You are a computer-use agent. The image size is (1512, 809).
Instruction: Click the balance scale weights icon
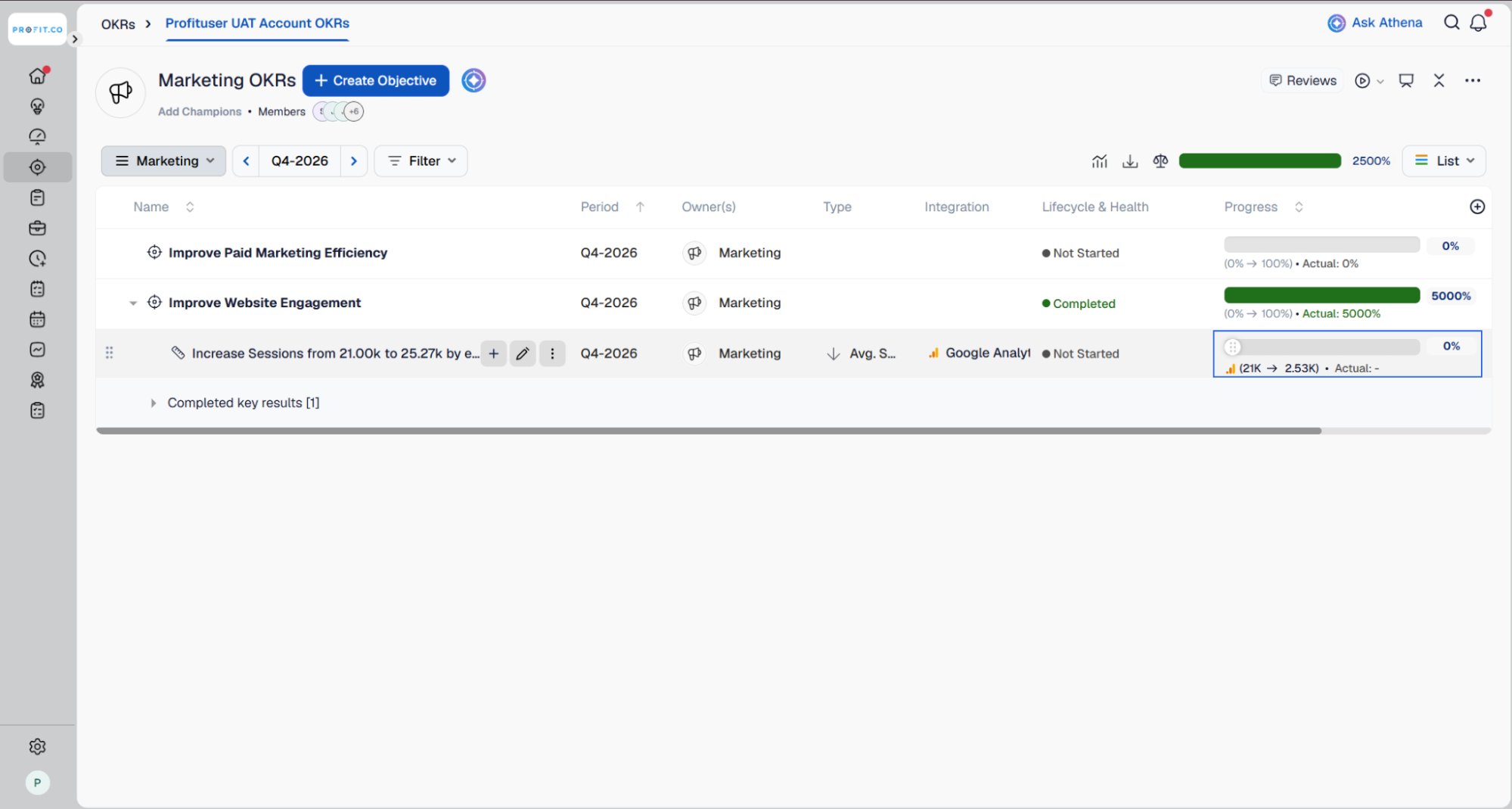[x=1160, y=160]
